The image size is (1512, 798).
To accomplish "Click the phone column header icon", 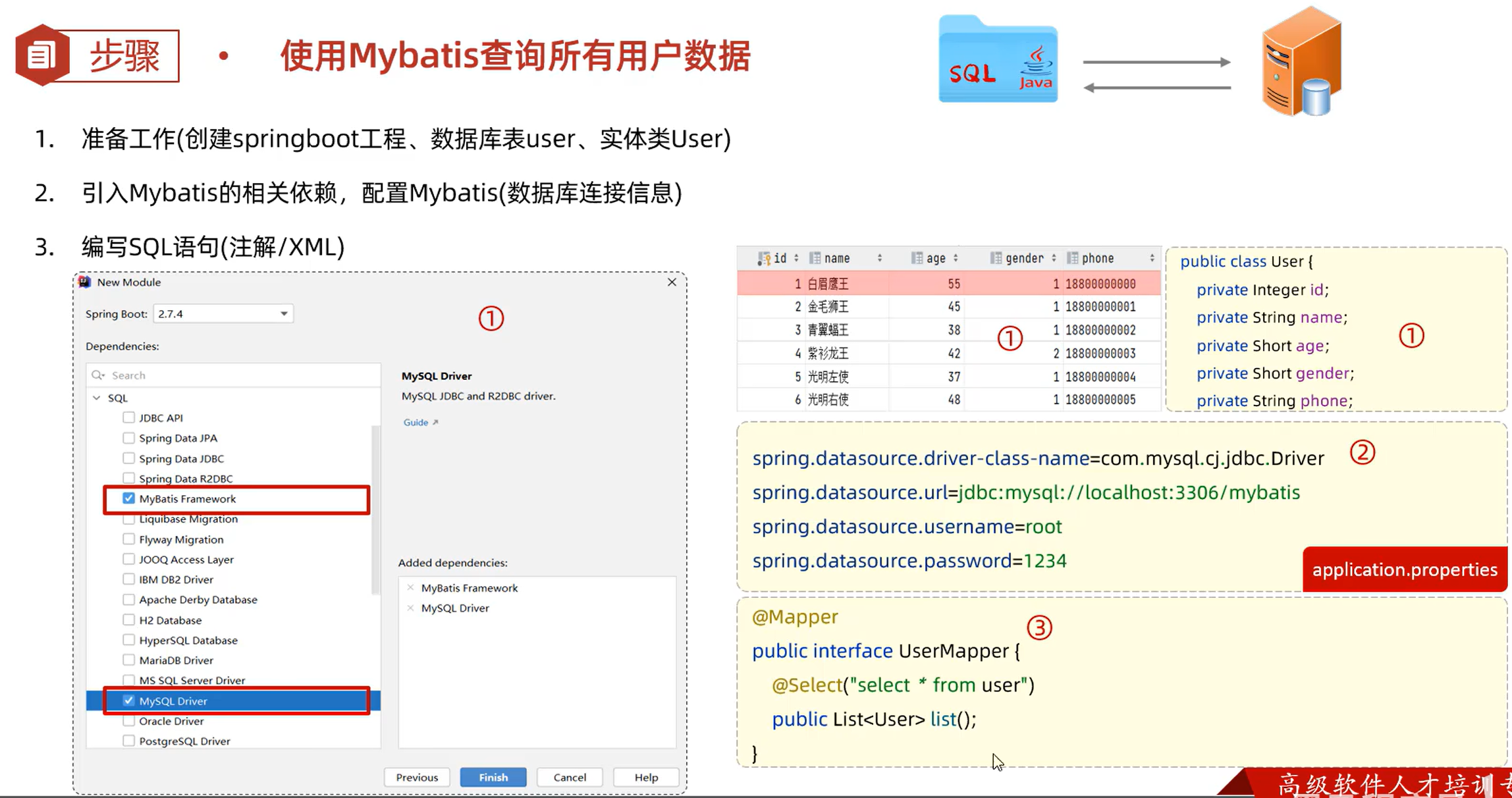I will [1072, 257].
